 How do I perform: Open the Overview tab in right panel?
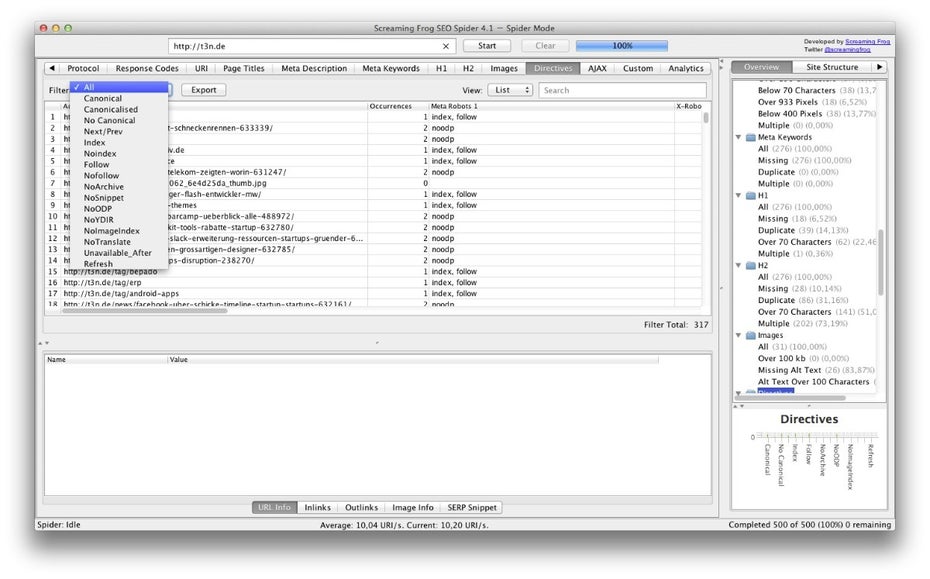click(762, 67)
